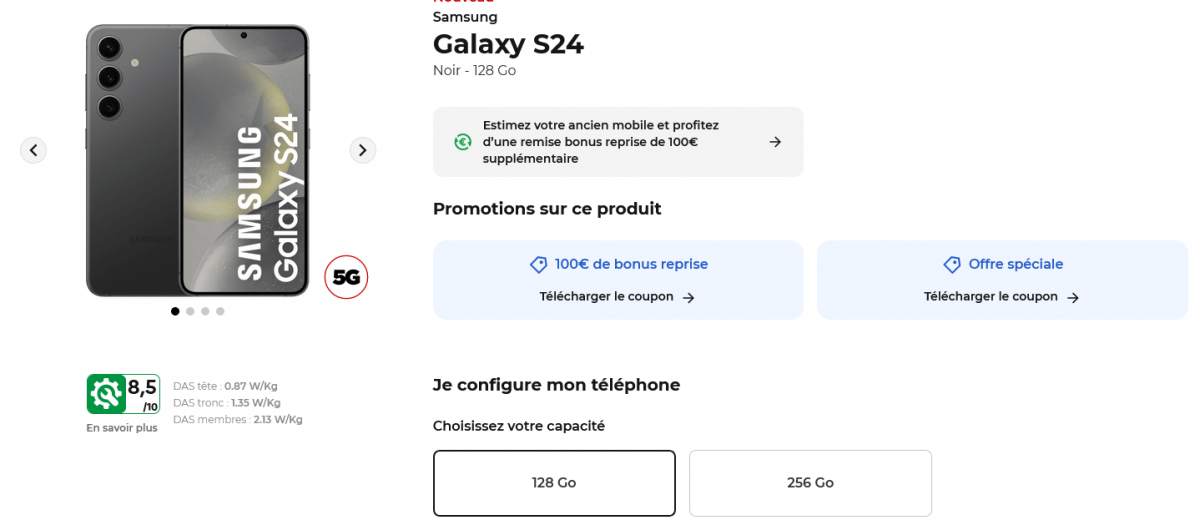Viewport: 1200px width, 520px height.
Task: Open the Estimez votre ancien mobile banner
Action: [x=600, y=142]
